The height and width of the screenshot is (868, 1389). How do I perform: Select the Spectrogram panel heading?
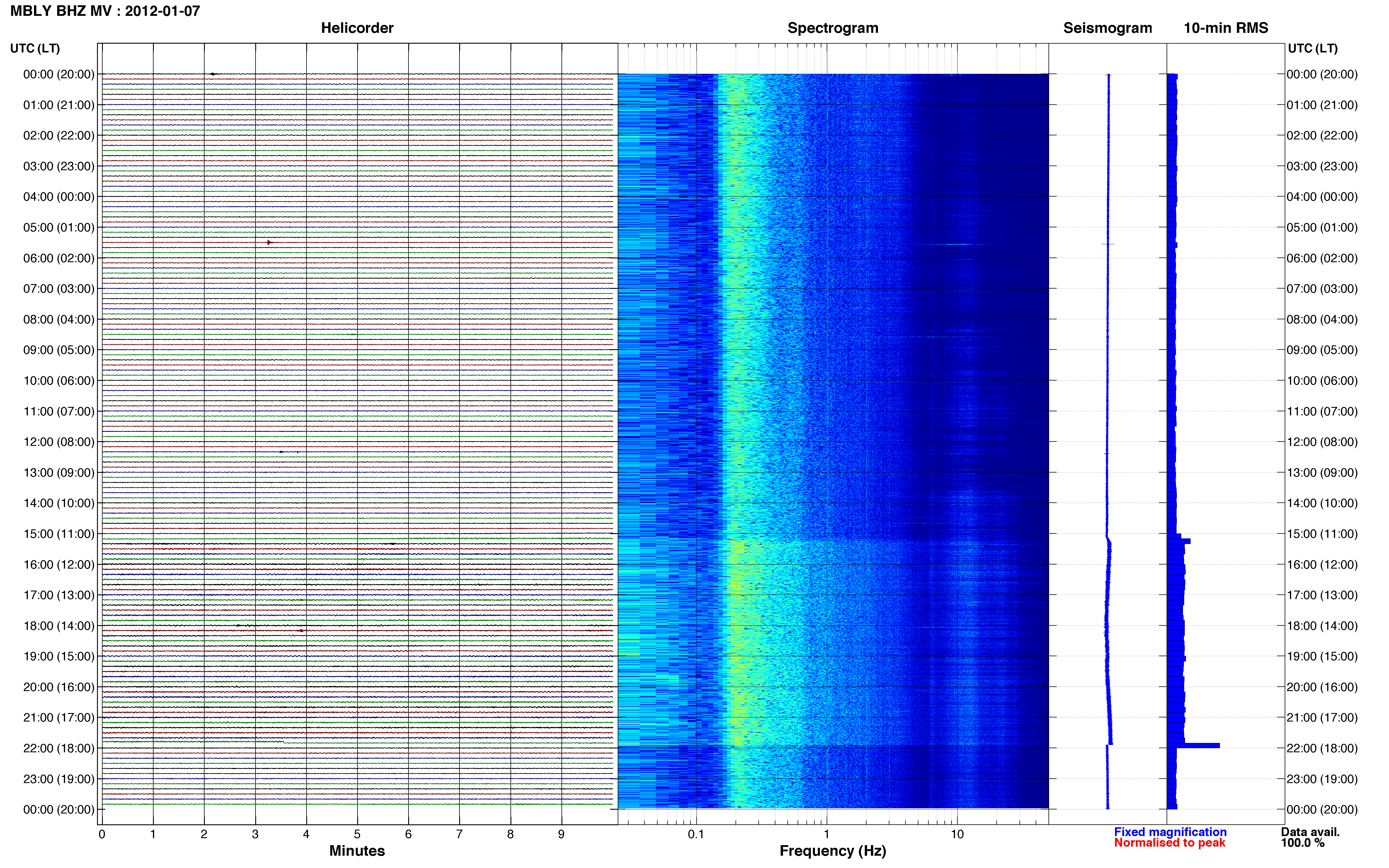coord(833,28)
